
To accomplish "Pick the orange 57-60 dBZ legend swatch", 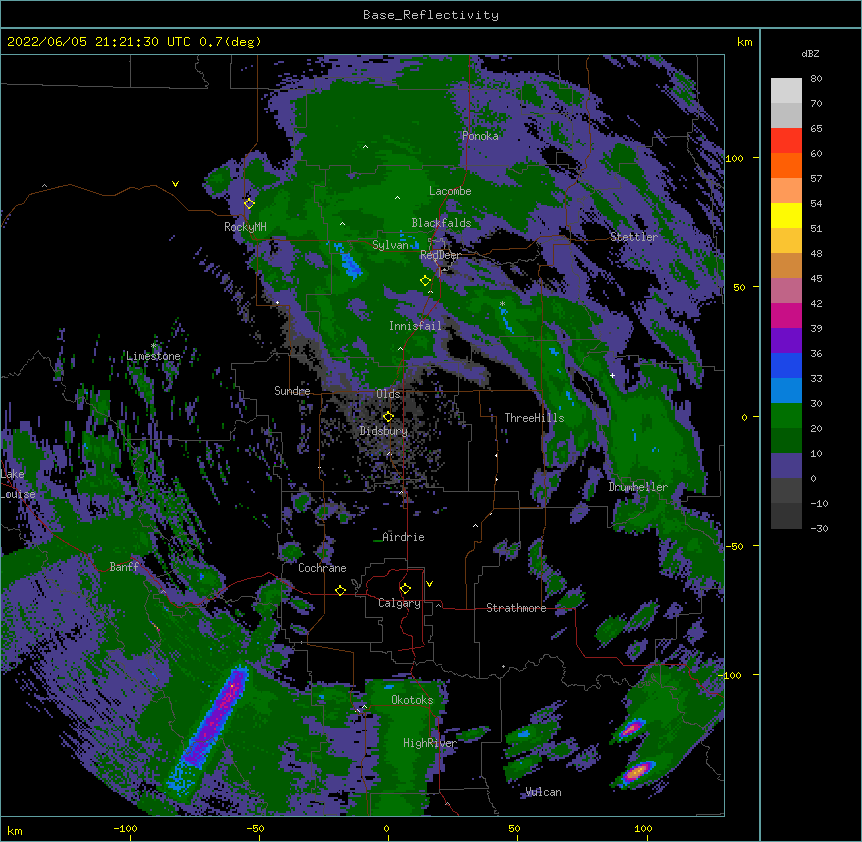I will tap(786, 165).
